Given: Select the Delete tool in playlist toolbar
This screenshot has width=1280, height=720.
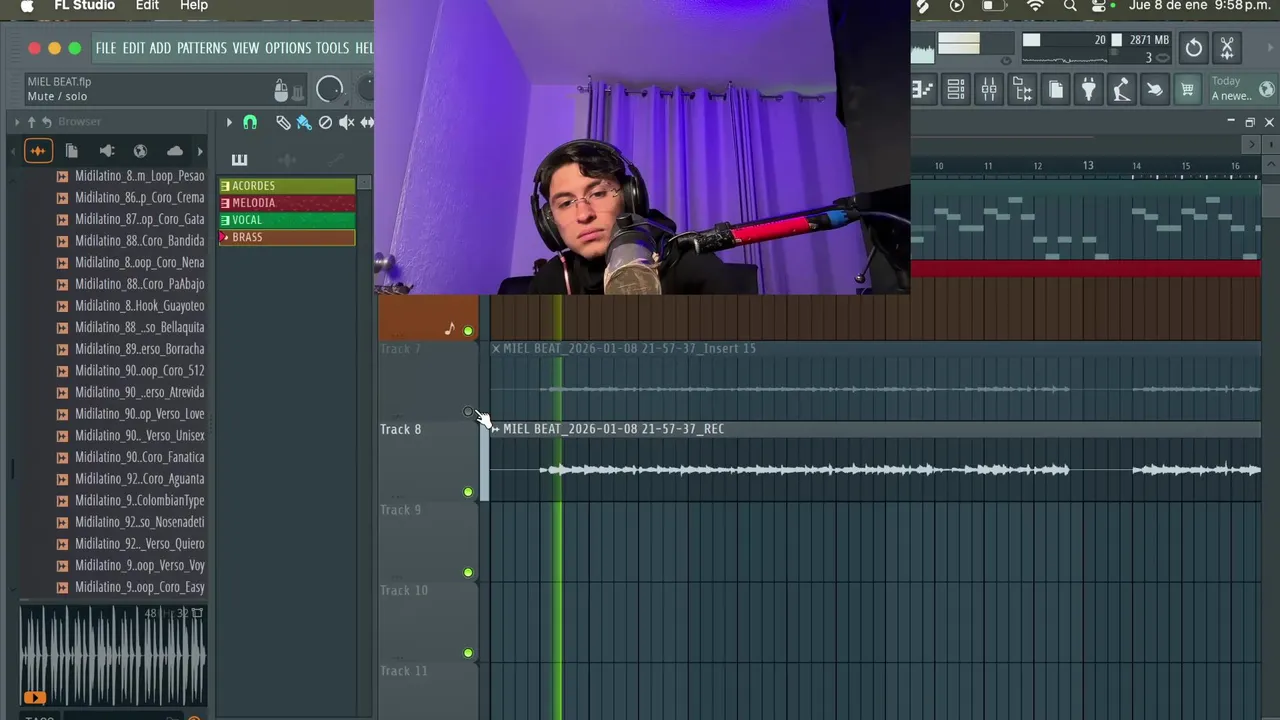Looking at the screenshot, I should pyautogui.click(x=325, y=122).
